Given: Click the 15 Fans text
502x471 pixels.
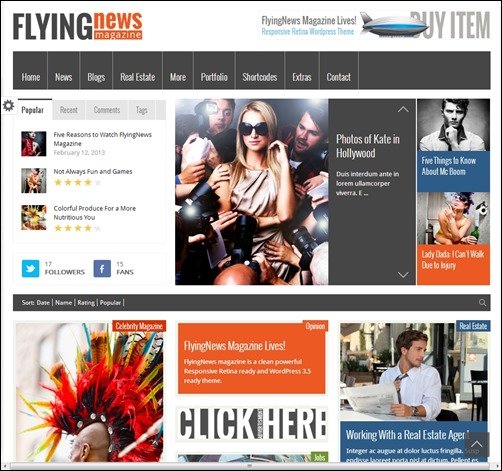Looking at the screenshot, I should coord(125,268).
